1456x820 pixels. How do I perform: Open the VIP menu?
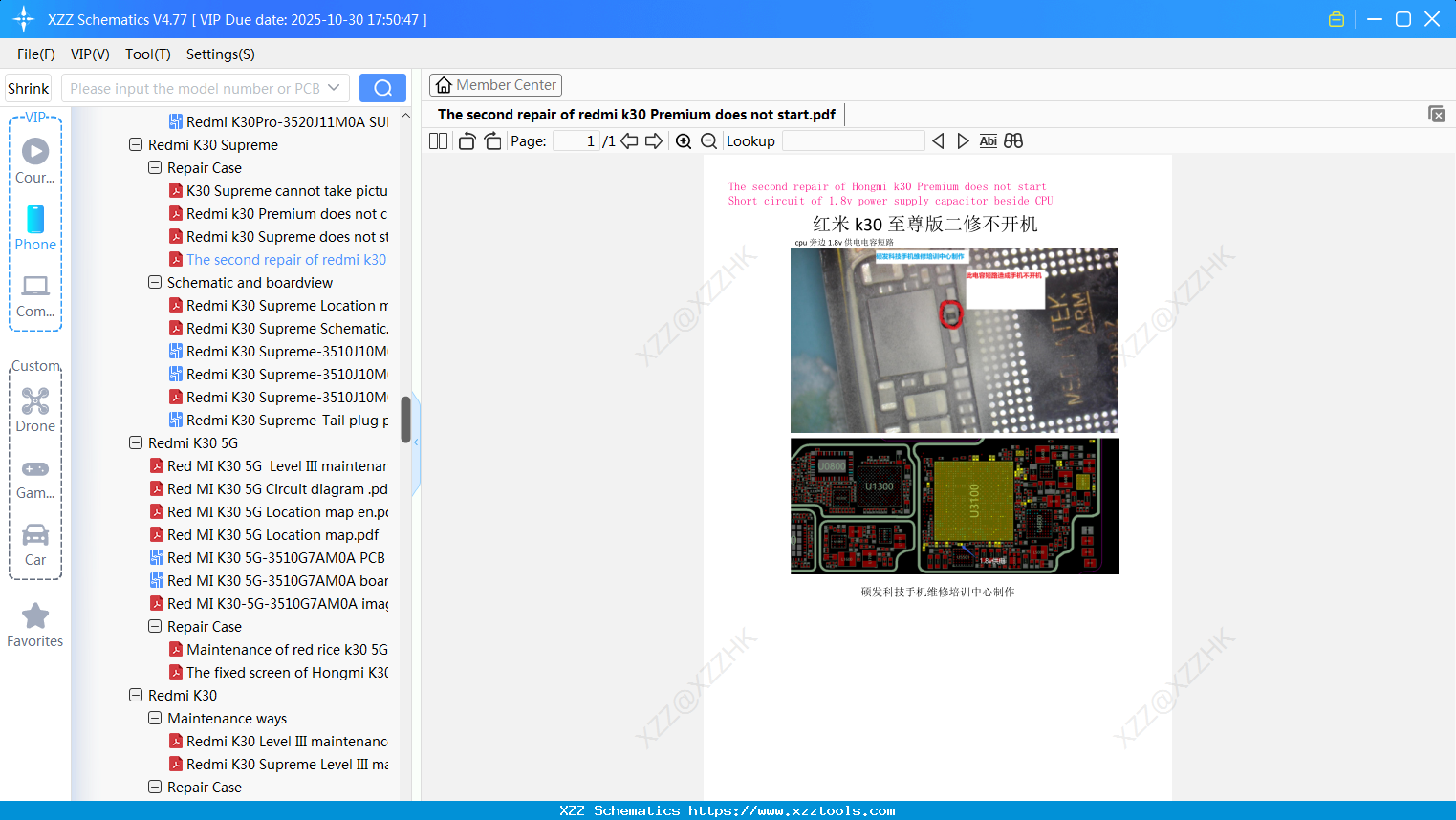click(89, 54)
